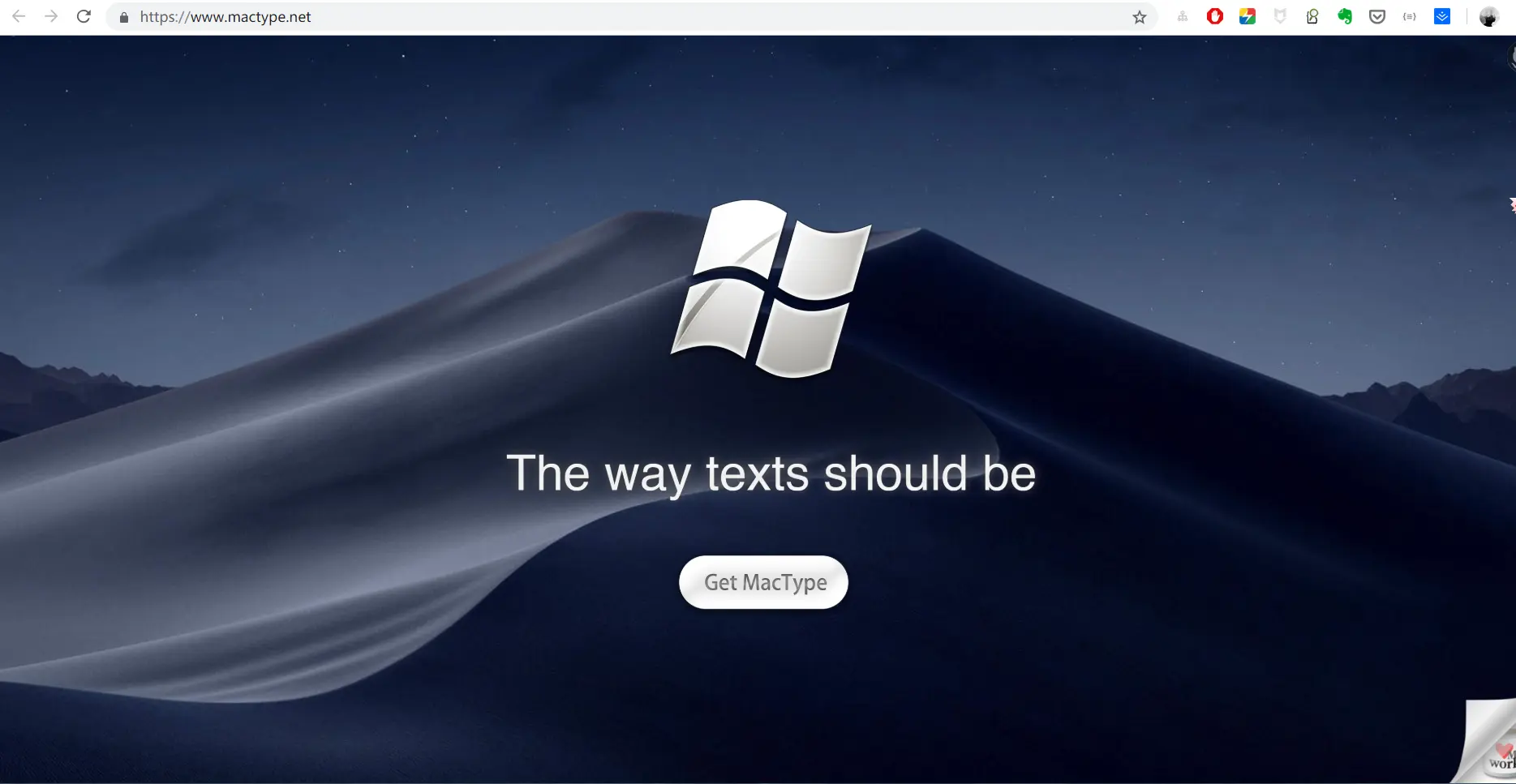
Task: Open the magnifier-on-document extension icon
Action: tap(1312, 16)
